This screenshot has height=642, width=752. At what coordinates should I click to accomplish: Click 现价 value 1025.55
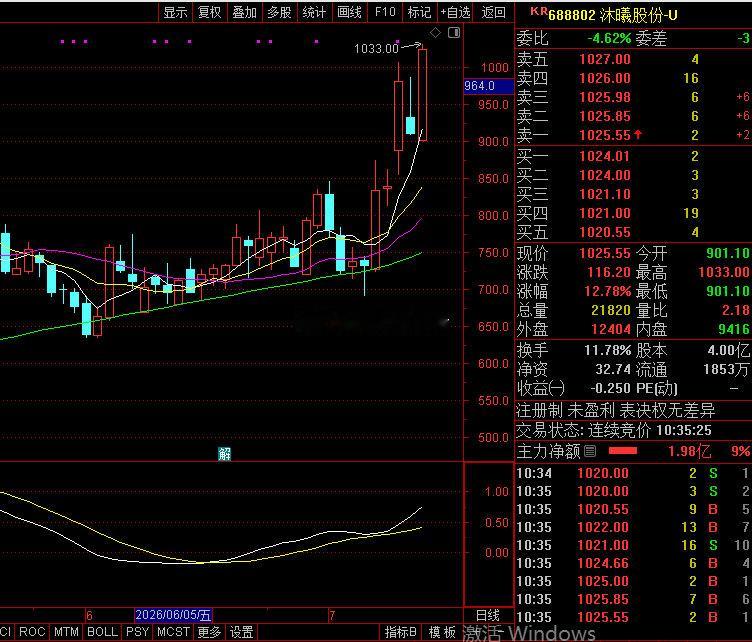(x=605, y=253)
